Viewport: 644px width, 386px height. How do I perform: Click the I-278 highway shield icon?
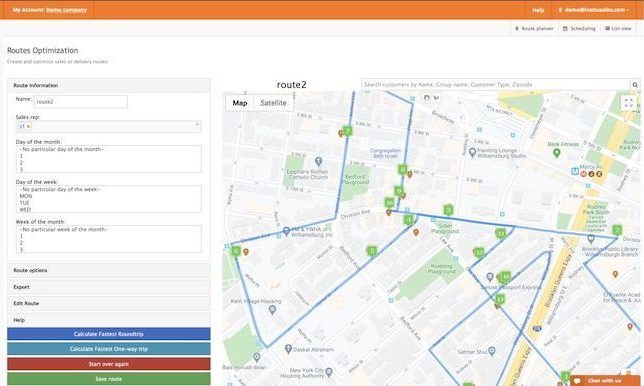(x=537, y=328)
